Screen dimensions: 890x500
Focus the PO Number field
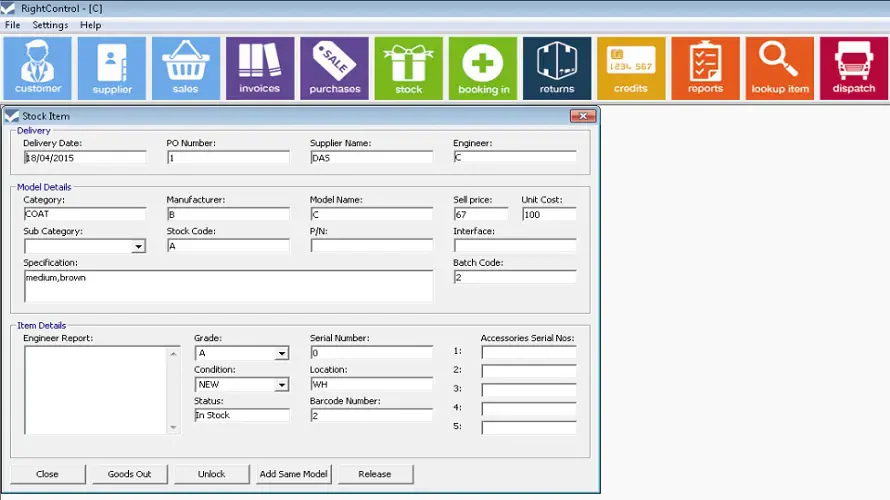coord(228,158)
